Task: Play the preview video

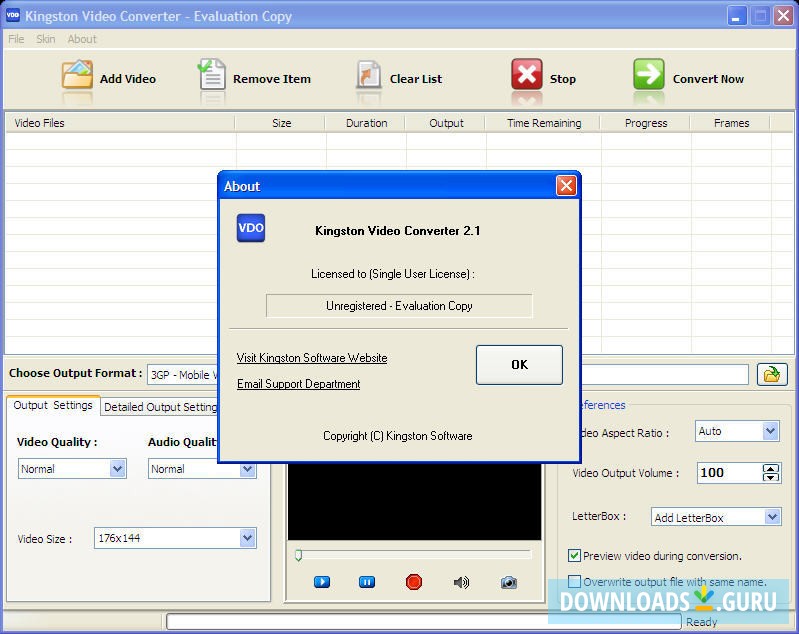Action: click(x=322, y=582)
